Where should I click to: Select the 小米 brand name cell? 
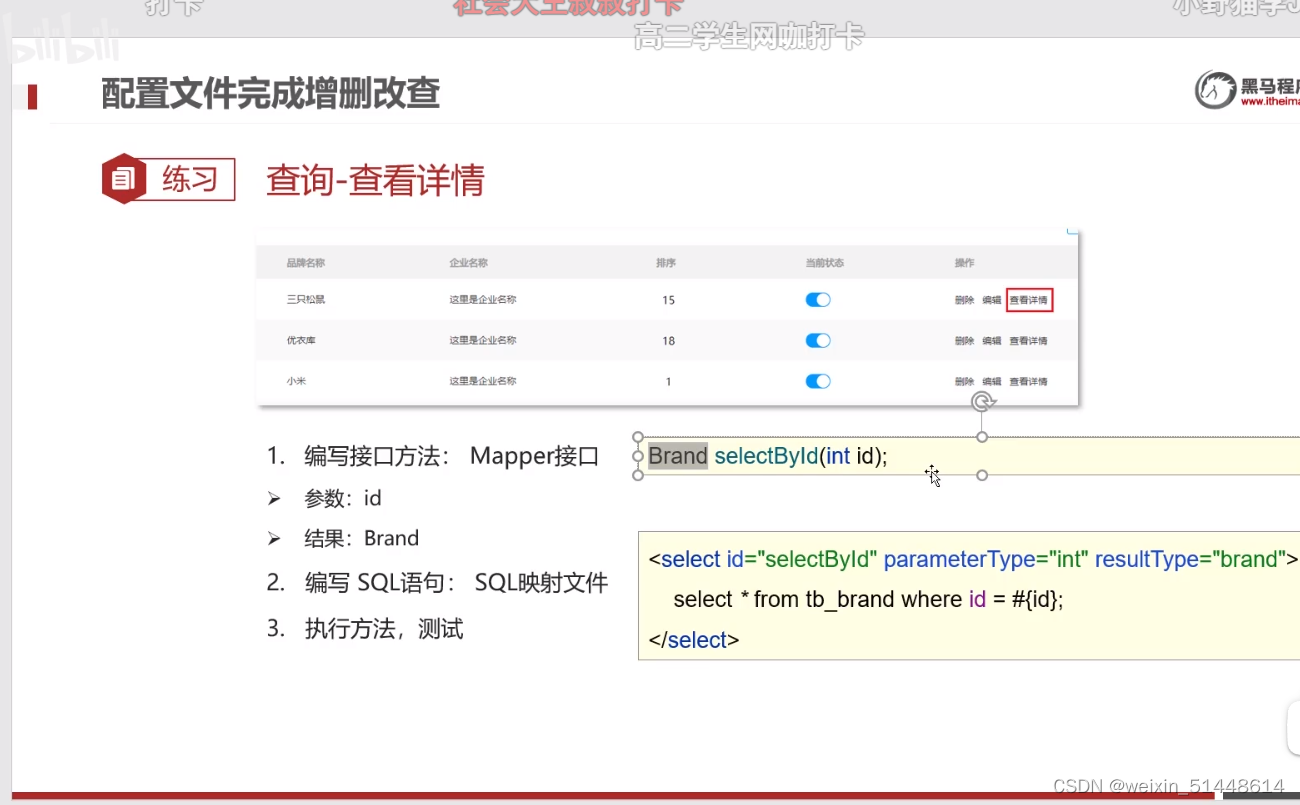coord(296,381)
